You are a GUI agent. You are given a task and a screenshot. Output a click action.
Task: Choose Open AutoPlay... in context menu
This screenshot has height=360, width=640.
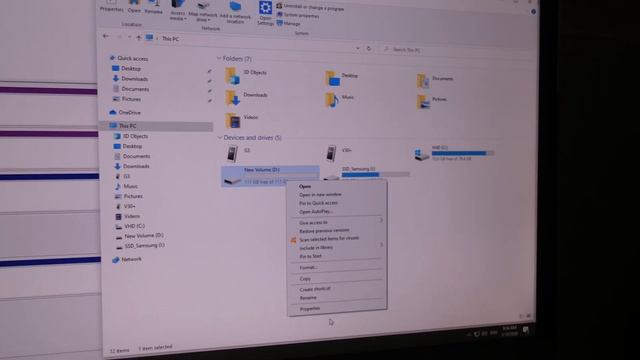316,212
